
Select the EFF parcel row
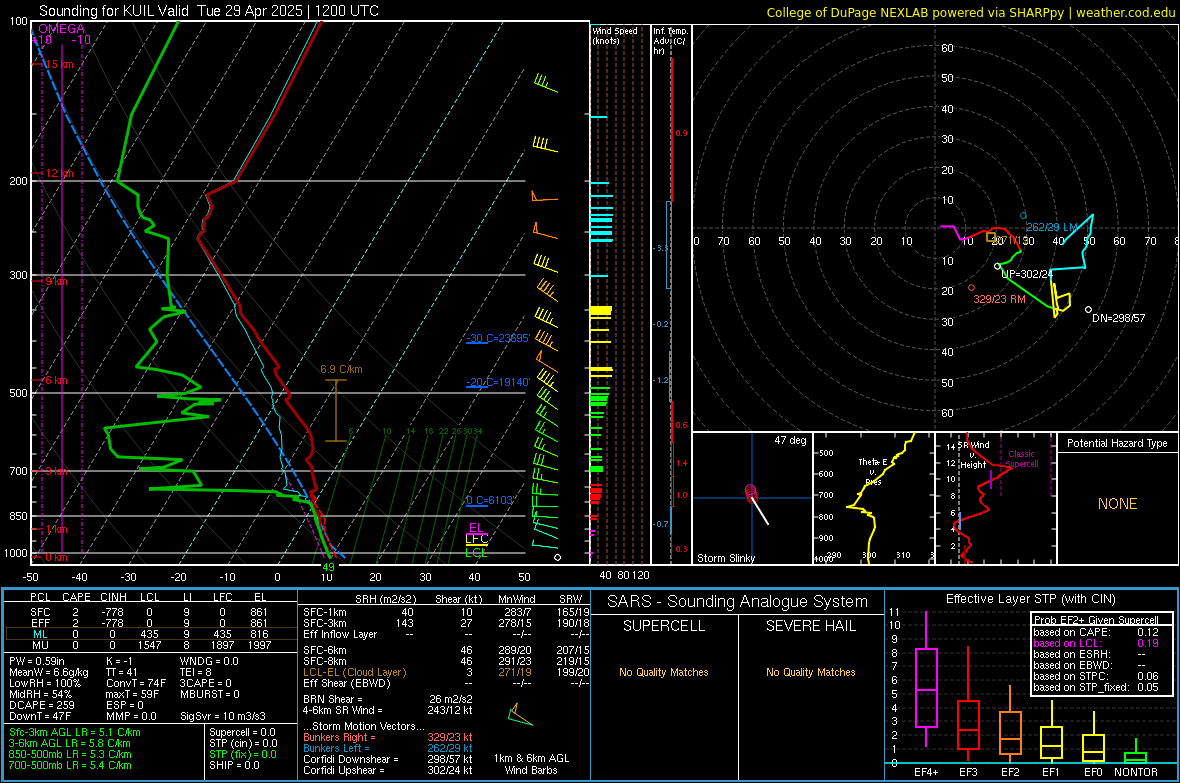coord(150,623)
